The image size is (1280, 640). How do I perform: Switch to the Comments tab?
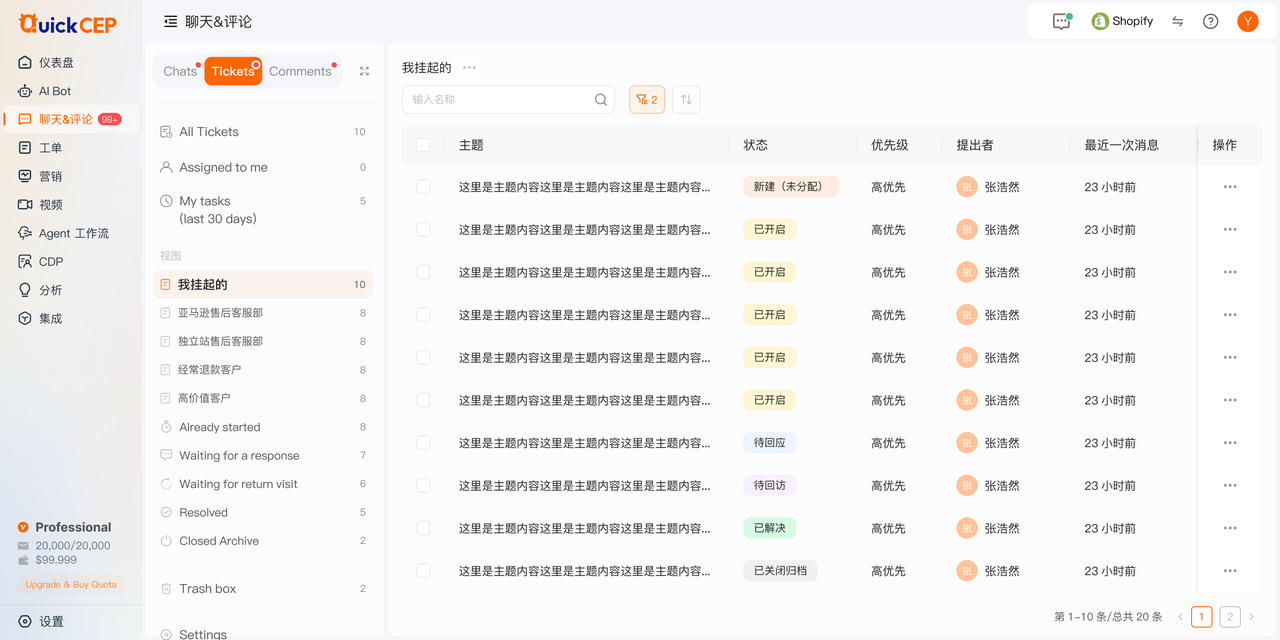coord(300,71)
